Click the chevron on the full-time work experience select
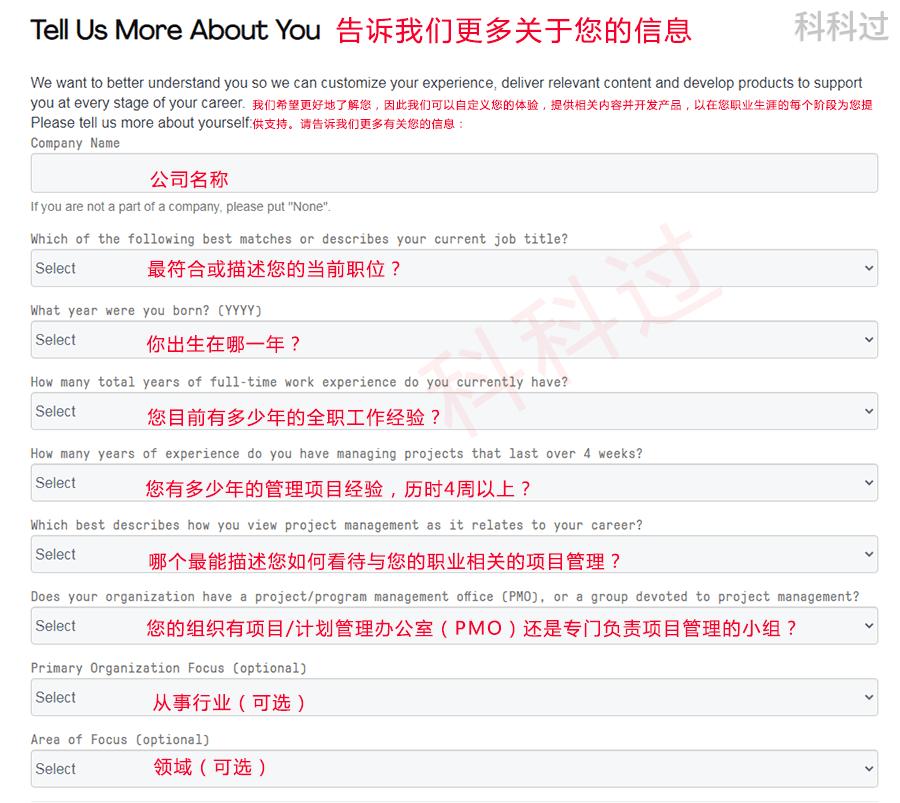The image size is (900, 803). (x=868, y=411)
